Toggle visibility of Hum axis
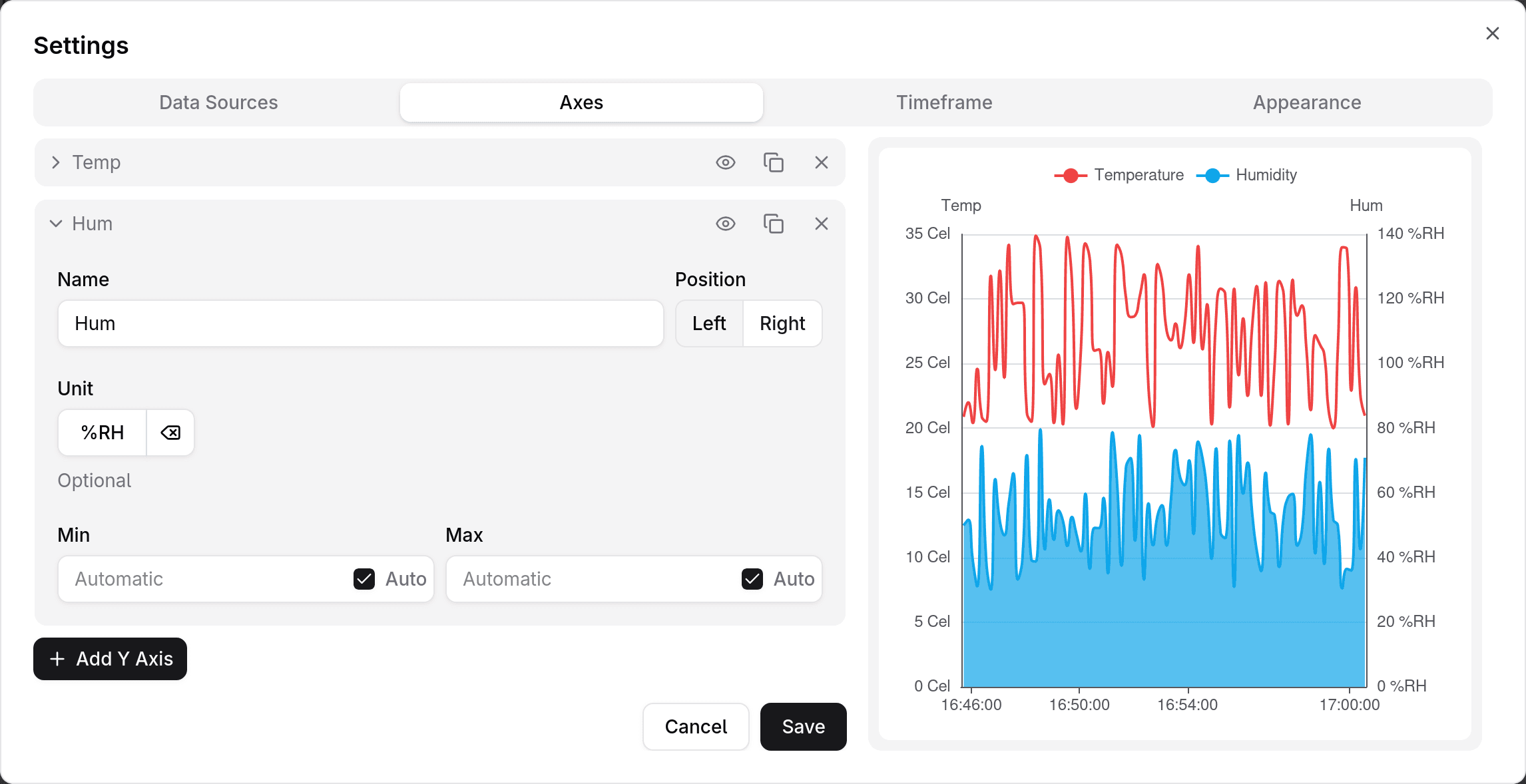Viewport: 1526px width, 784px height. pyautogui.click(x=725, y=224)
